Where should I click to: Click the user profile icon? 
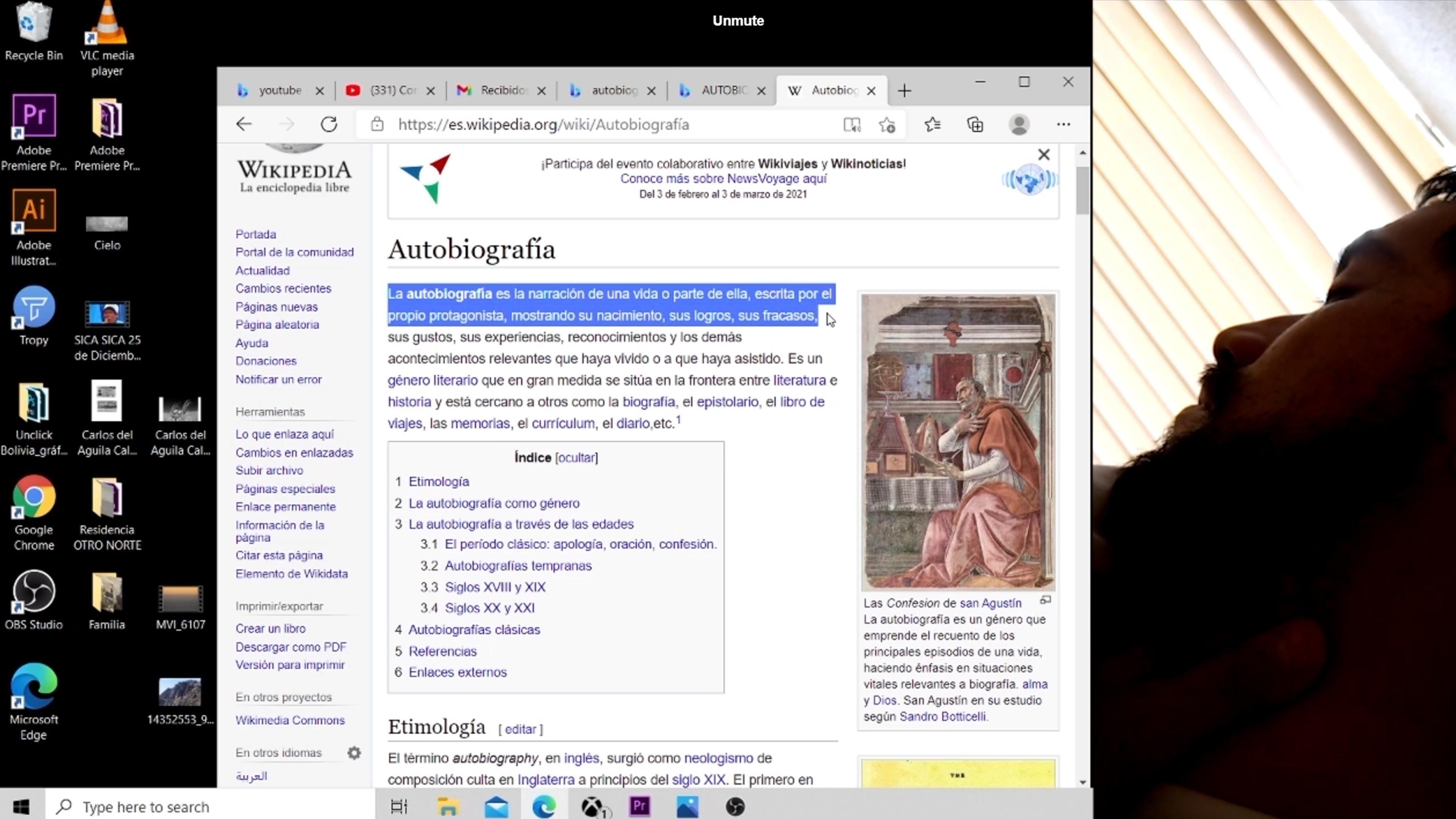(x=1019, y=124)
